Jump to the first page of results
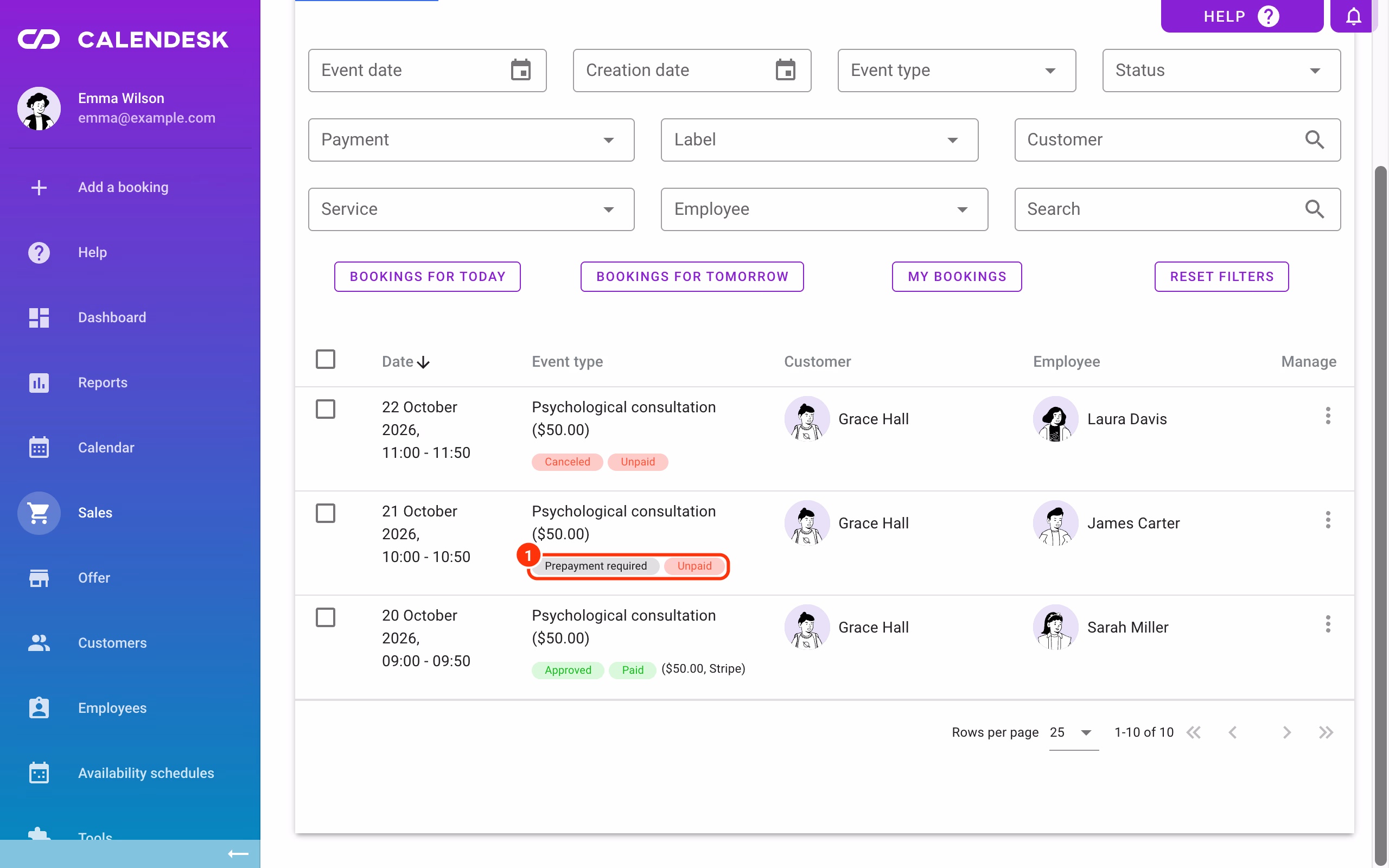Image resolution: width=1389 pixels, height=868 pixels. coord(1194,732)
